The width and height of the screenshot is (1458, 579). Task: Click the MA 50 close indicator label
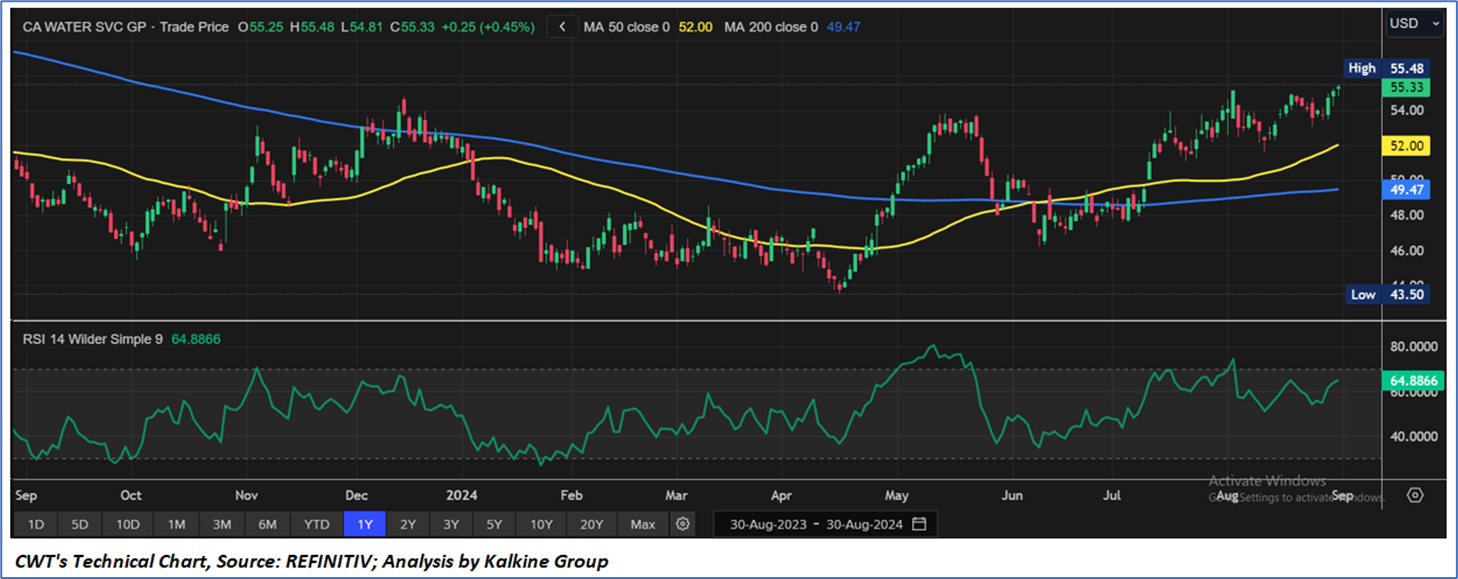click(x=627, y=27)
